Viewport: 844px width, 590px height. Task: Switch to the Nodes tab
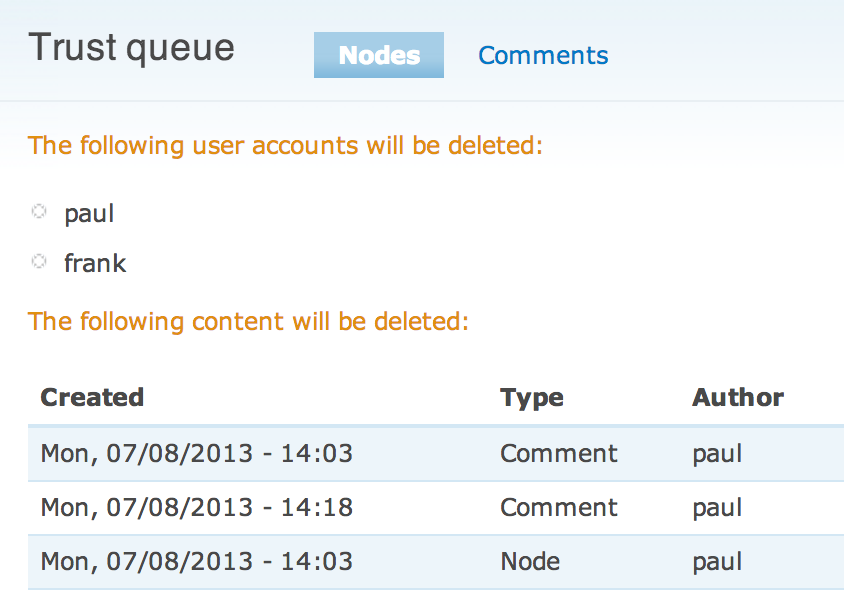point(378,56)
